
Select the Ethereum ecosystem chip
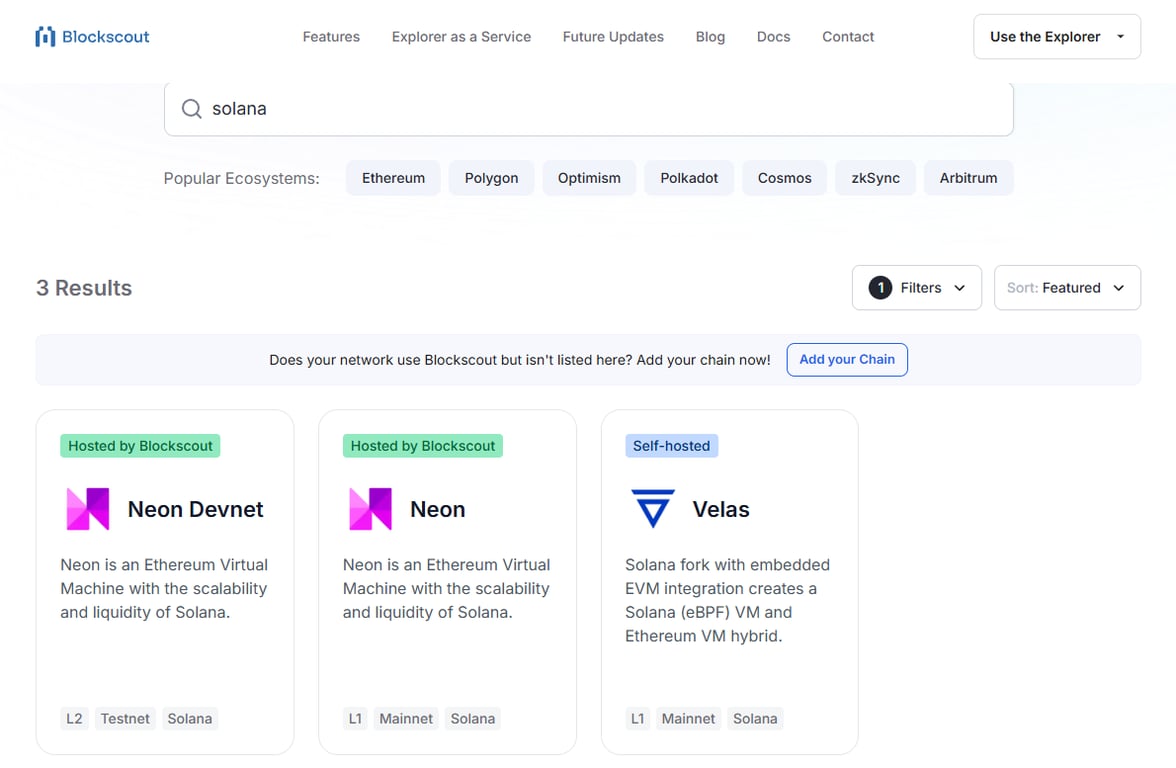393,178
